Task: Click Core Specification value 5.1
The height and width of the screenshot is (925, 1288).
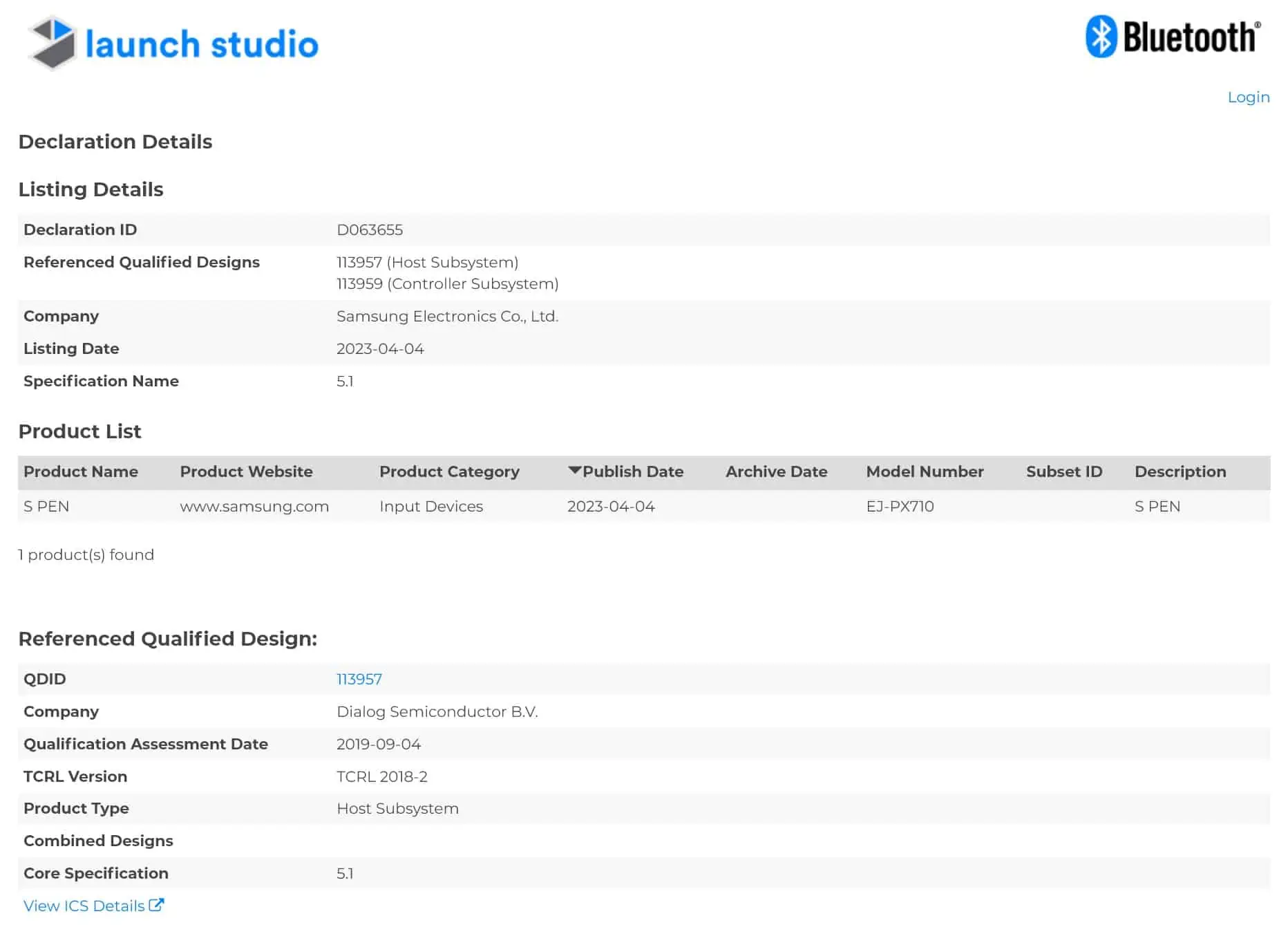Action: pos(345,873)
